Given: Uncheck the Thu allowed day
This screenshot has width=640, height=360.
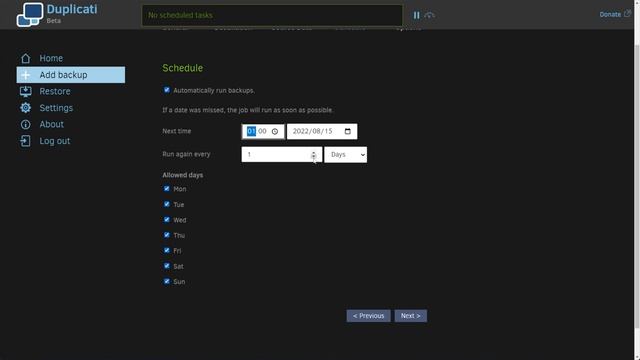Looking at the screenshot, I should coord(167,235).
